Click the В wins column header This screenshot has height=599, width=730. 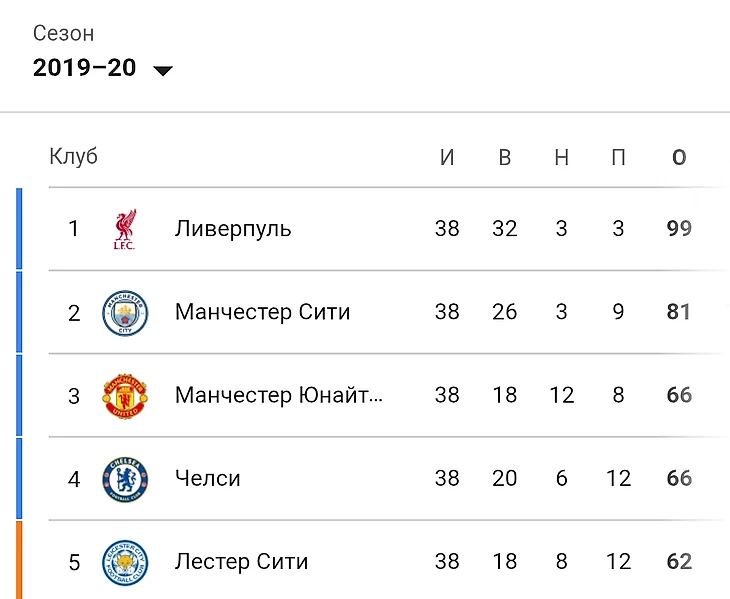point(505,157)
